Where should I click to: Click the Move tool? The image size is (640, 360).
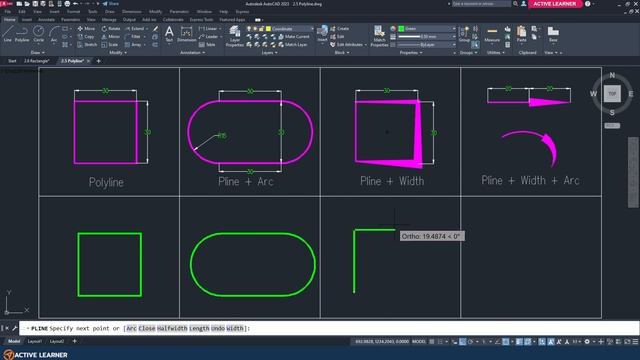pyautogui.click(x=86, y=29)
